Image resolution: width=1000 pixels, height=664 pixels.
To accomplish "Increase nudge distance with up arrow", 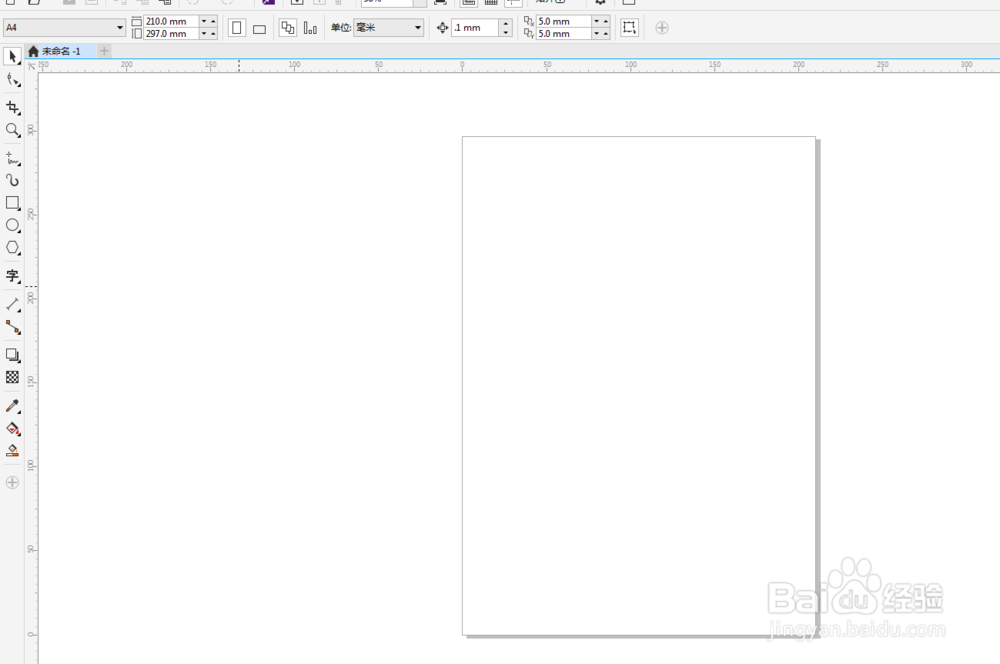I will [x=506, y=23].
